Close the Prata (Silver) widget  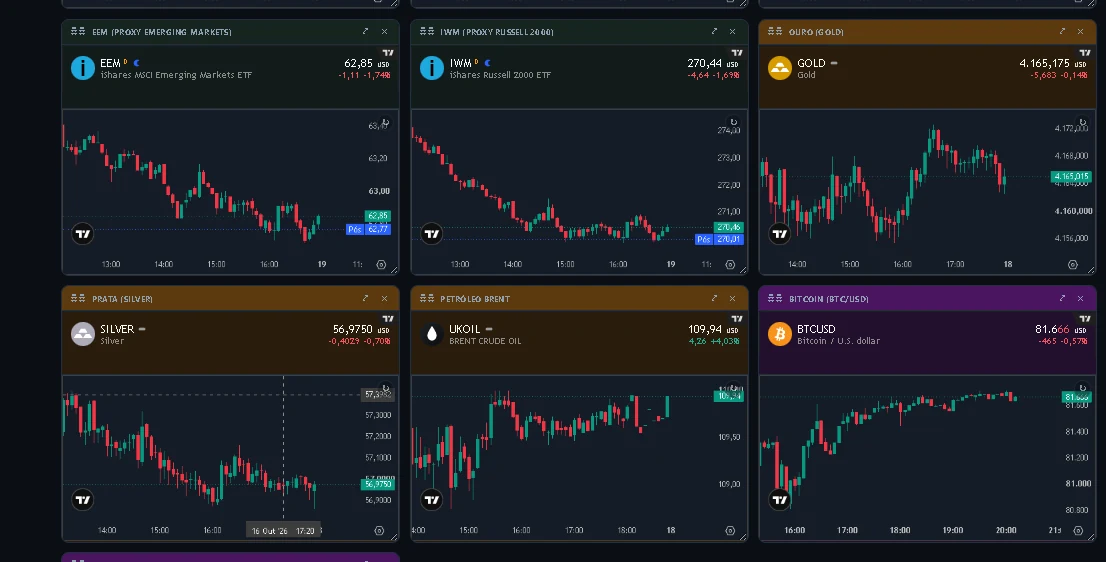tap(384, 298)
